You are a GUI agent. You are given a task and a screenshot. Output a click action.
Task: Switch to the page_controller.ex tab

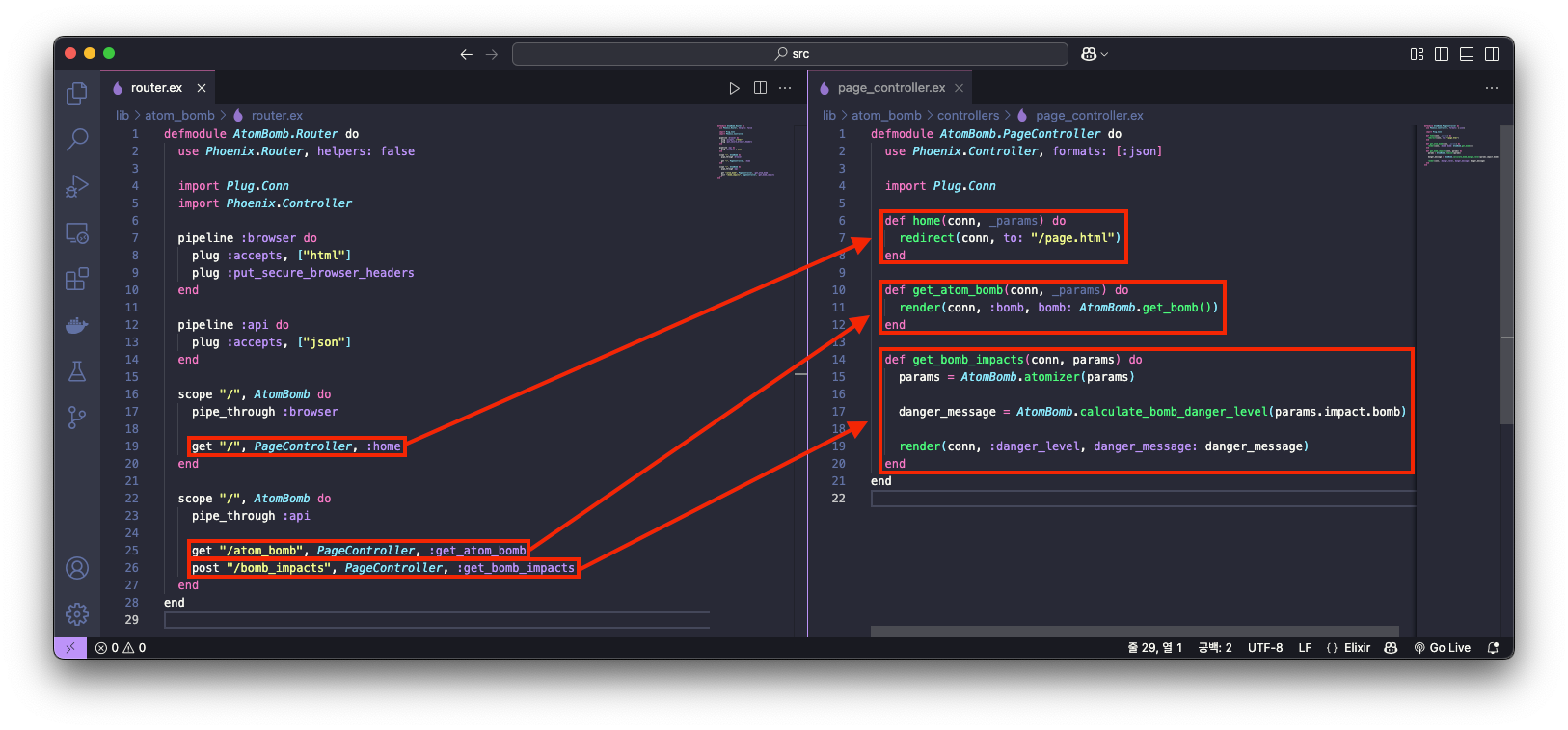pyautogui.click(x=891, y=88)
